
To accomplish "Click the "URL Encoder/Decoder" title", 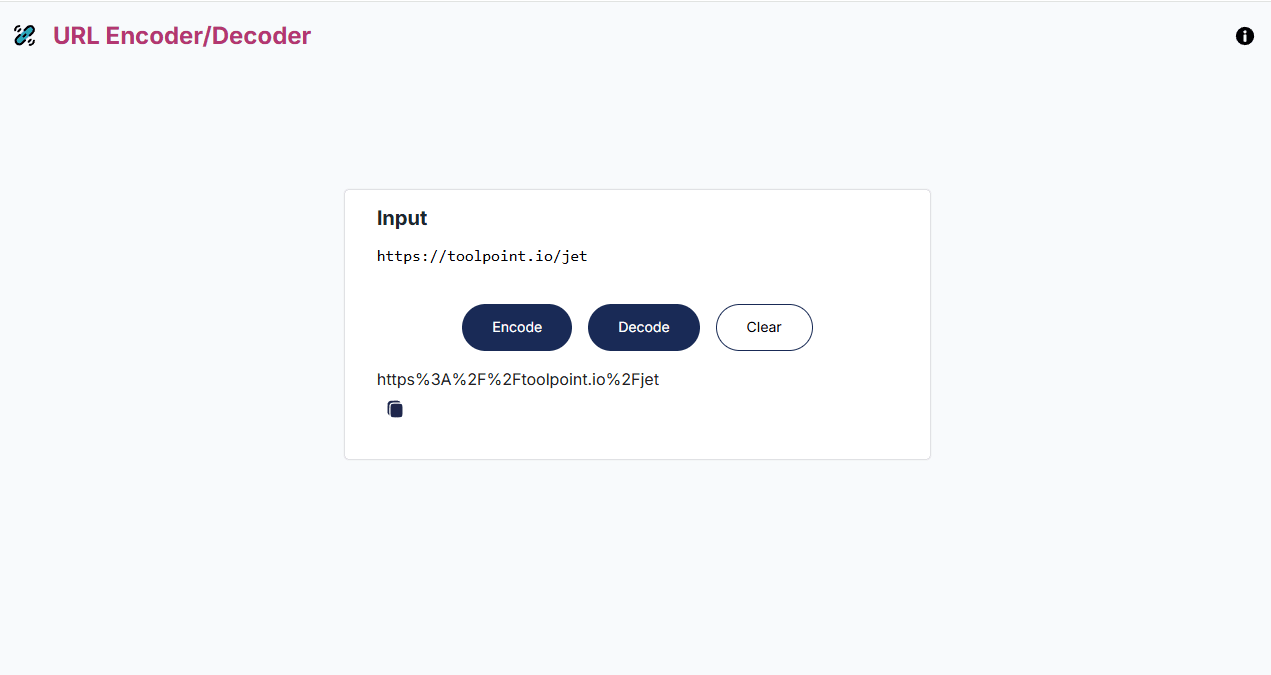I will 181,35.
